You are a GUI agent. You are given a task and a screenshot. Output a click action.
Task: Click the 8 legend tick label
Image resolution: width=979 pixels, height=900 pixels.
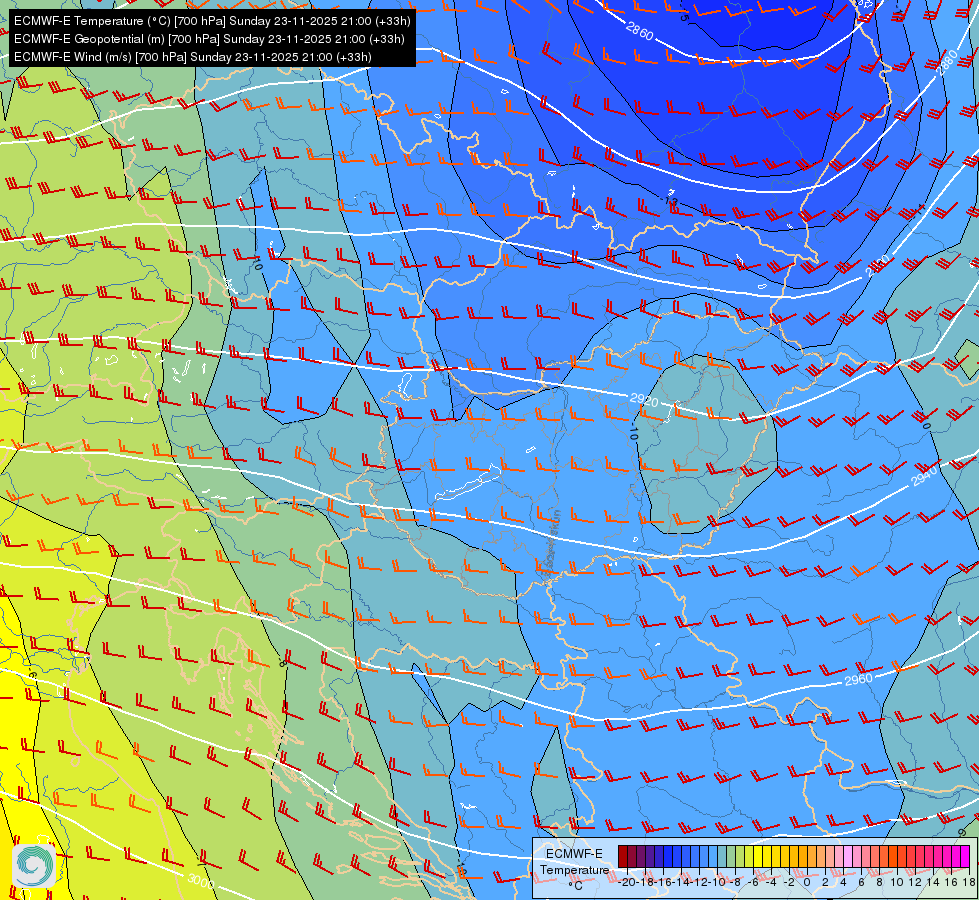[x=879, y=883]
